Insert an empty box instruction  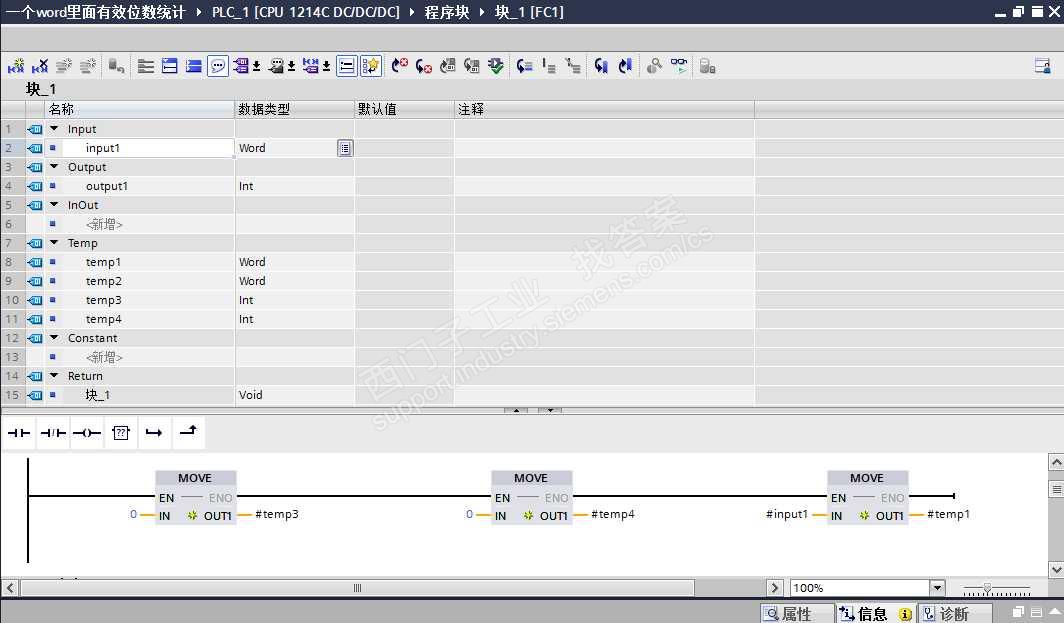pyautogui.click(x=121, y=433)
